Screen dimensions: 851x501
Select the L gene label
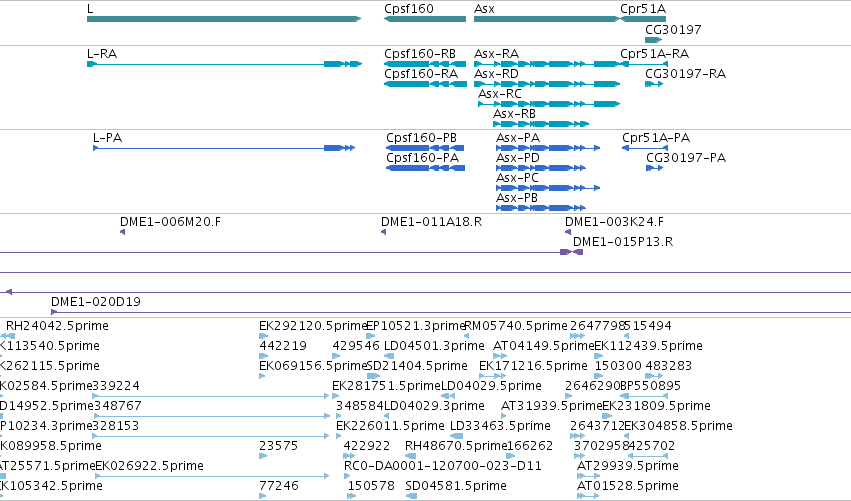pyautogui.click(x=90, y=9)
